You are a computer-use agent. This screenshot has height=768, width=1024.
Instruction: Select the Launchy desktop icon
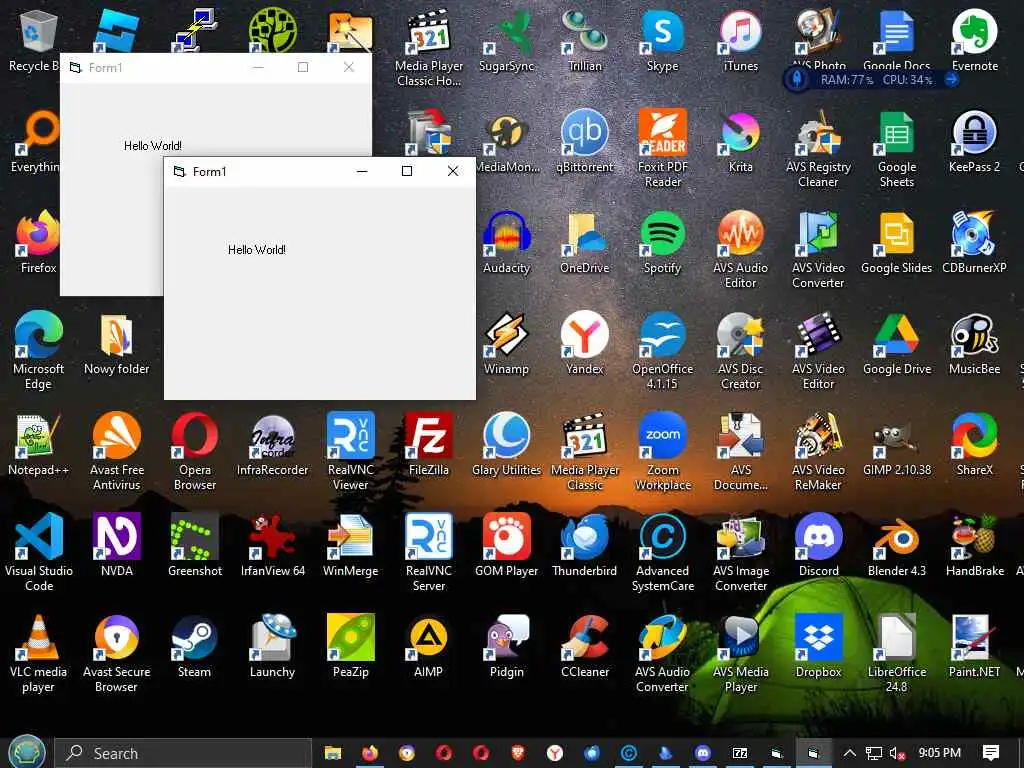tap(272, 647)
